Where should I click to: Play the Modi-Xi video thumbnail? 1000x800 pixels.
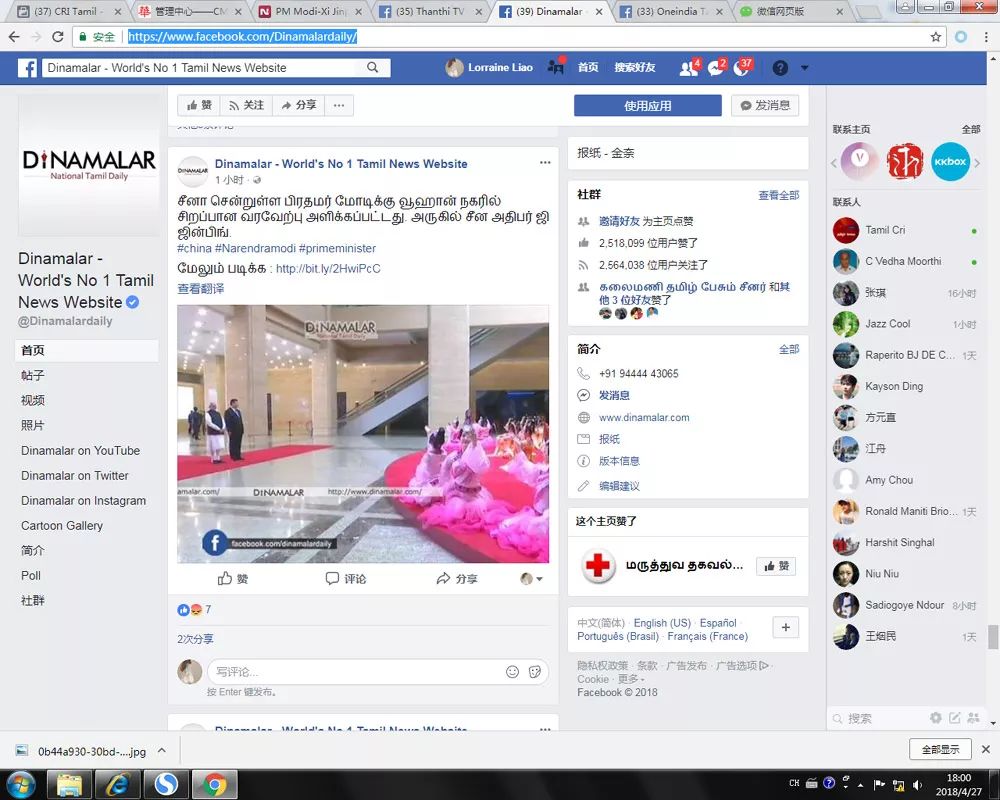(363, 434)
